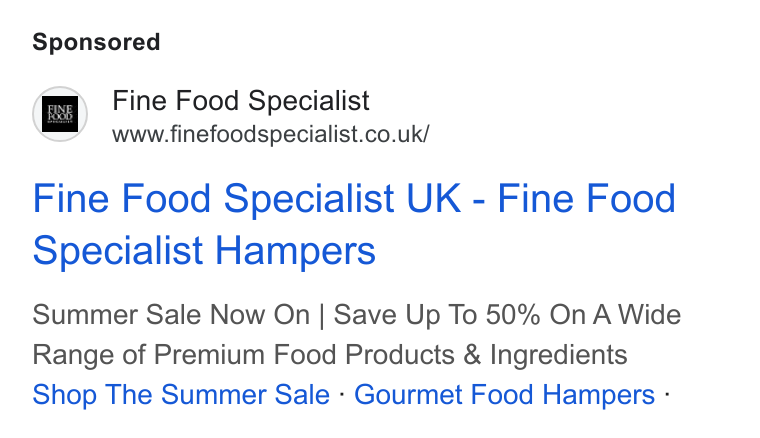Click the trailing dot after Gourmet Food Hampers

point(667,395)
